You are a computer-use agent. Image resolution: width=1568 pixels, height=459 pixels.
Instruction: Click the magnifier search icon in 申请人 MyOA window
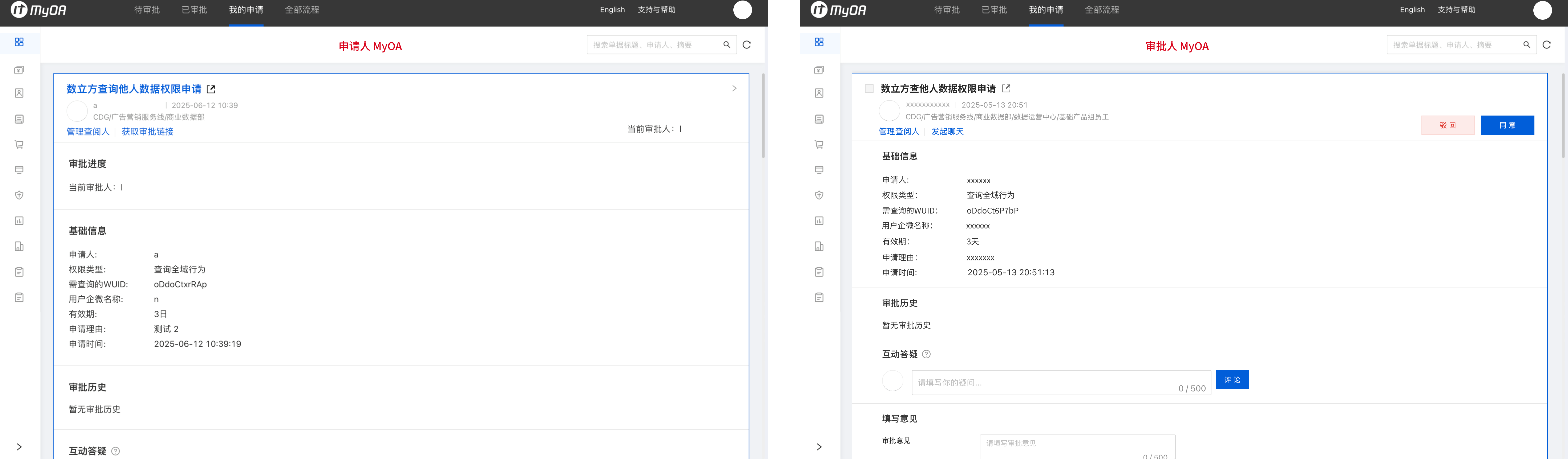[726, 44]
